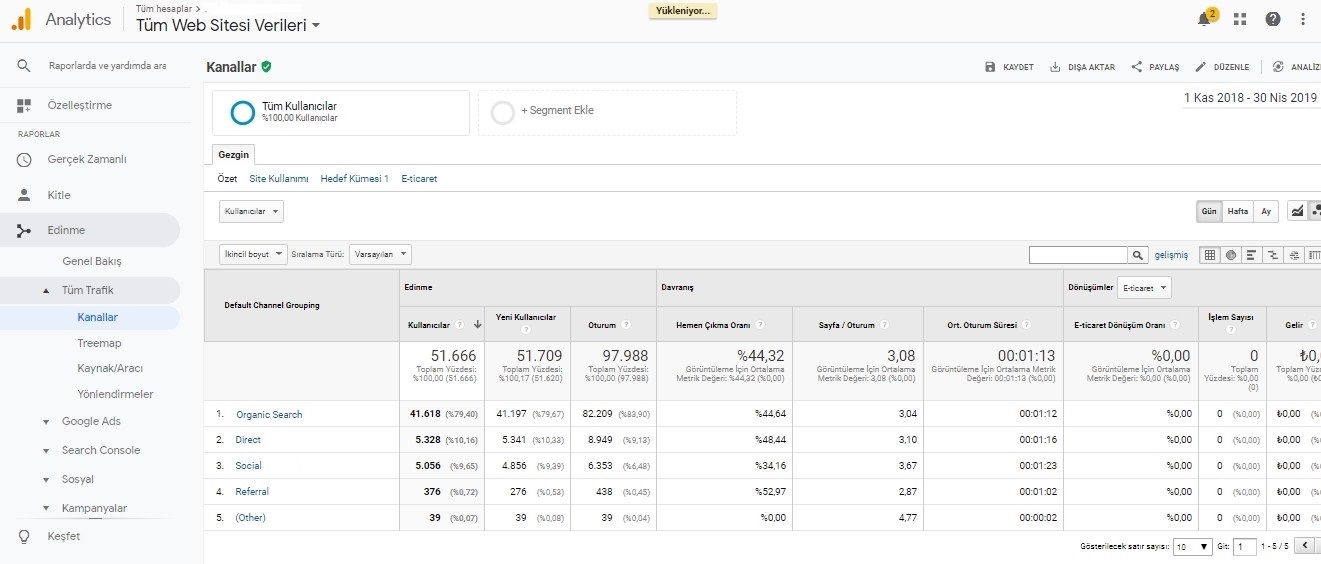Click the DIŞA AKTAR export button
The height and width of the screenshot is (564, 1321).
1082,67
